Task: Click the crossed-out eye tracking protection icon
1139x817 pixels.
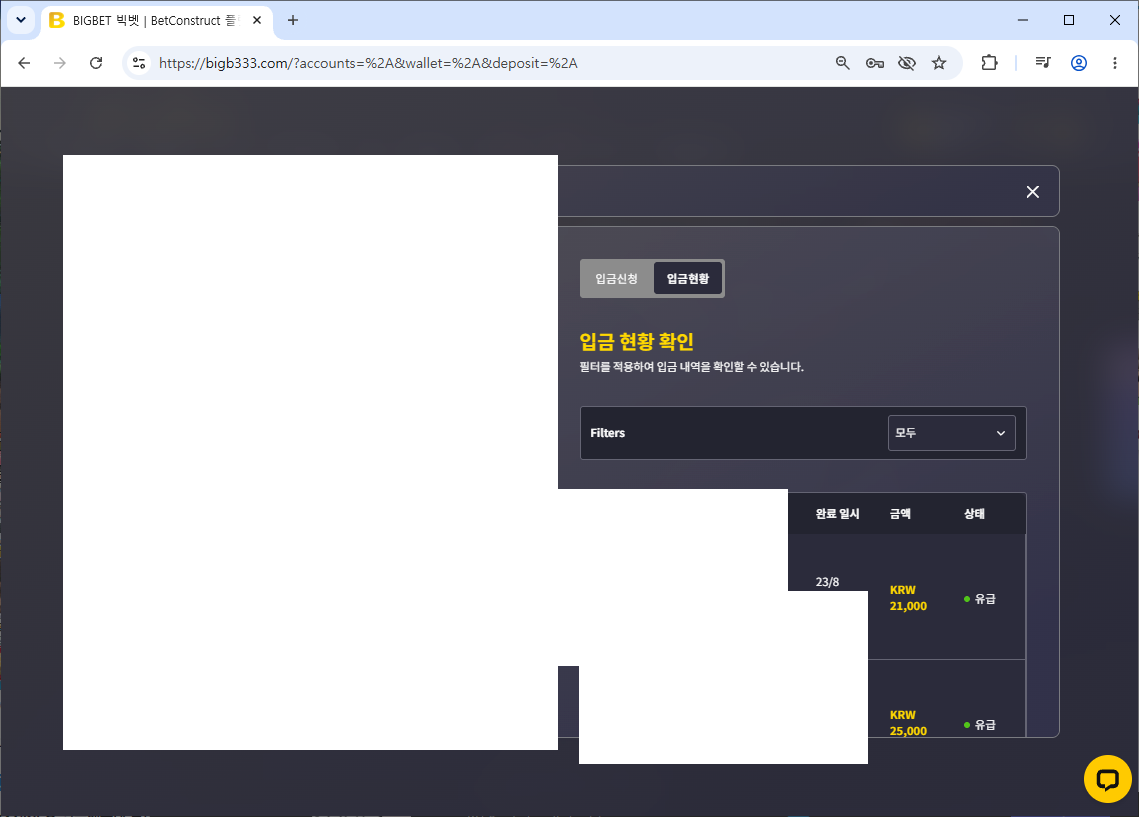Action: click(x=907, y=63)
